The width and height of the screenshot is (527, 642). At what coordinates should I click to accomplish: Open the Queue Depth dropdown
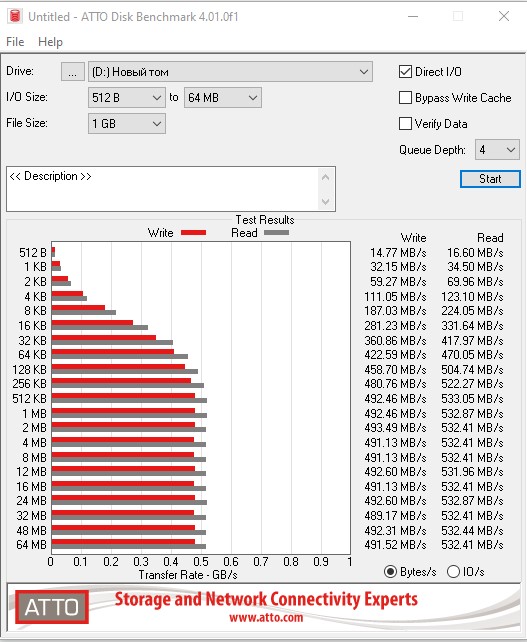coord(497,150)
